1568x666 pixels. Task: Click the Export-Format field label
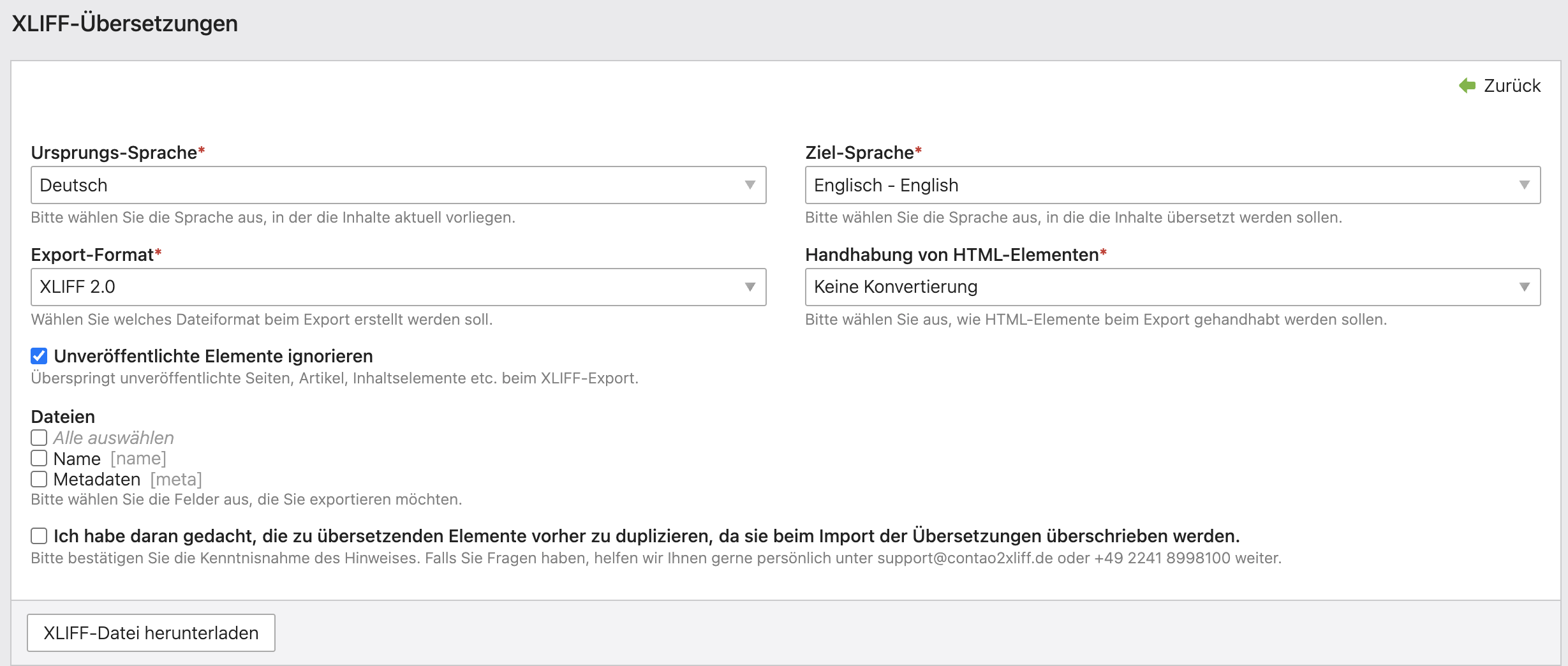[x=92, y=255]
